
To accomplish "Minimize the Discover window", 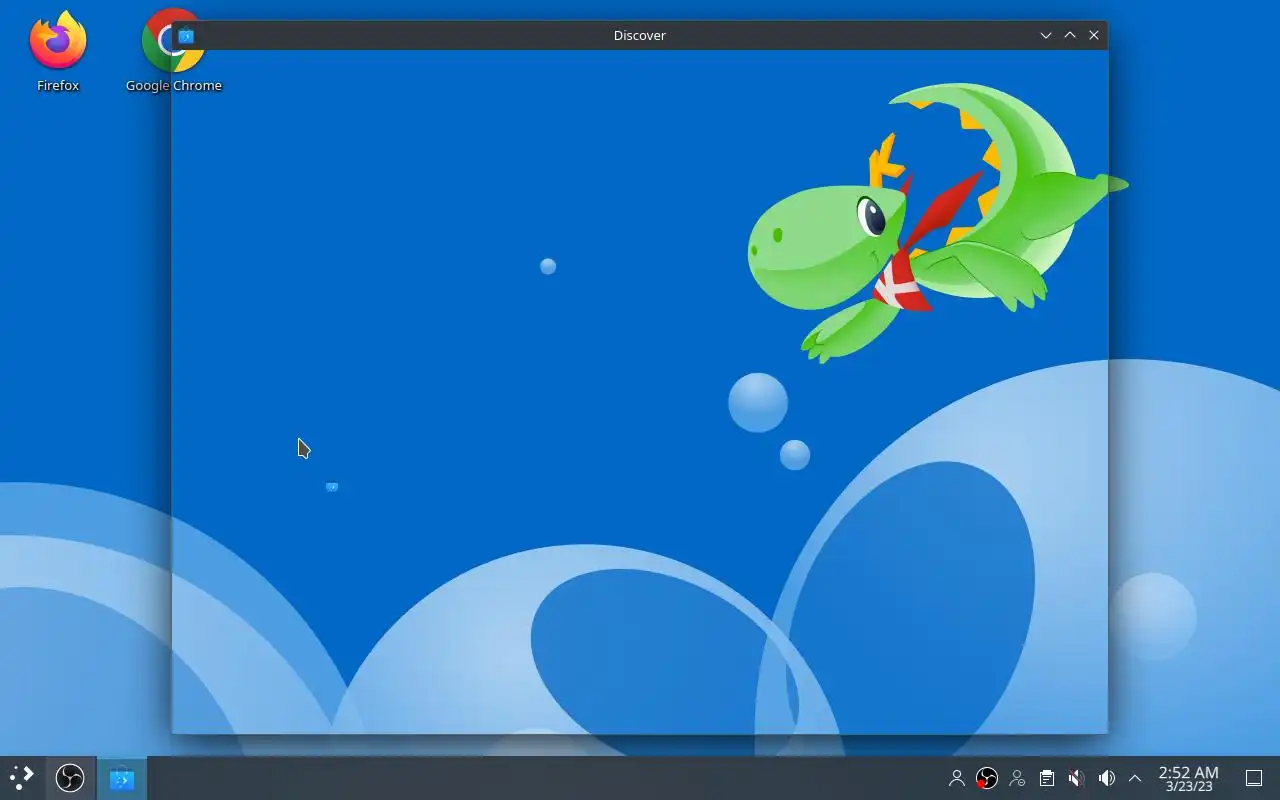I will tap(1046, 35).
